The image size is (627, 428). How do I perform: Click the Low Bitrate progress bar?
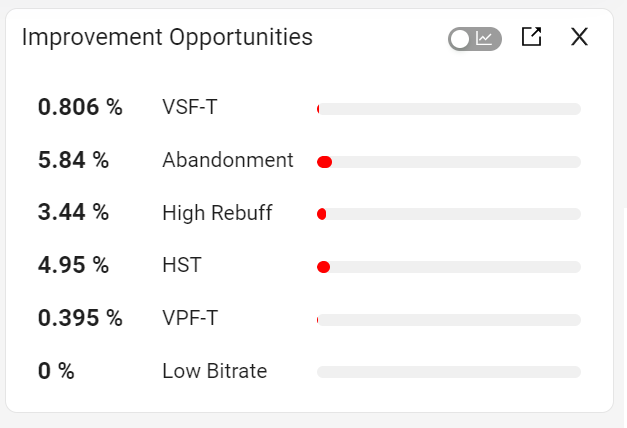[x=448, y=372]
